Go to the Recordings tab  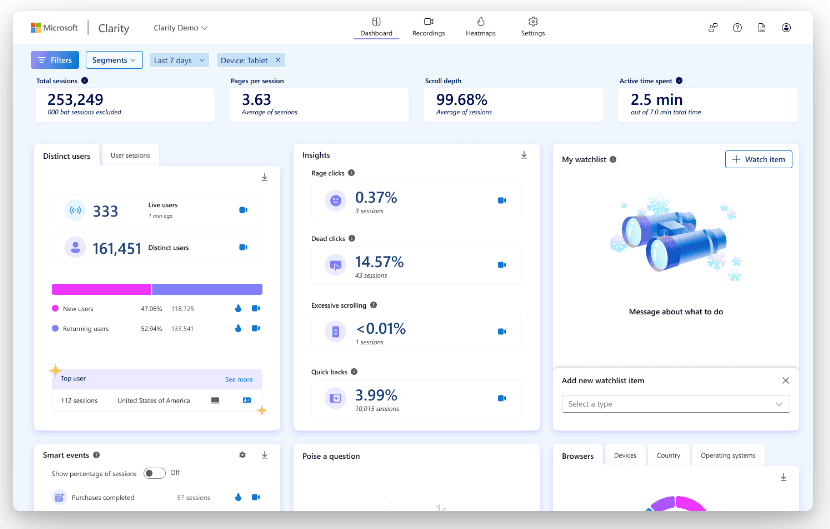pyautogui.click(x=429, y=27)
